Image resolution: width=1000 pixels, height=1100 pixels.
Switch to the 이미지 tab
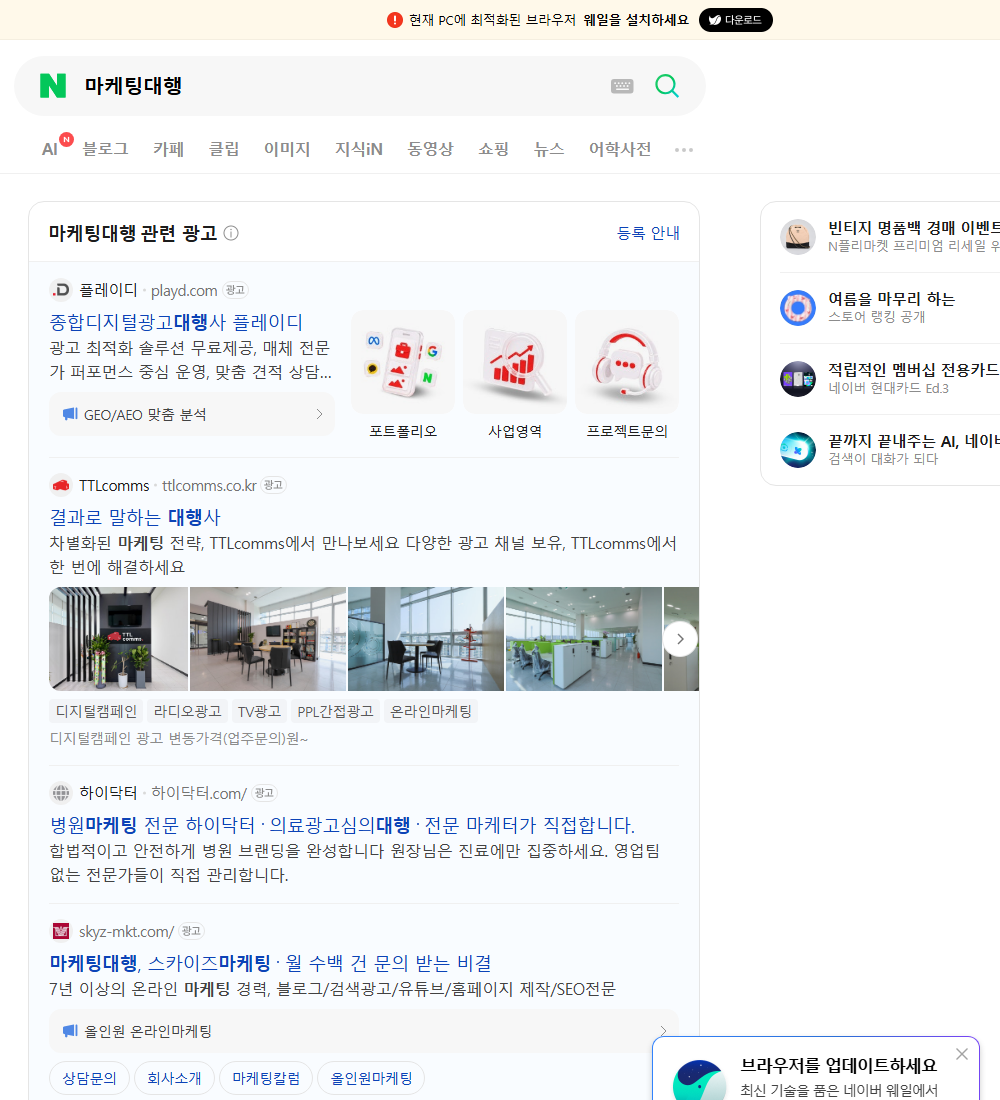tap(287, 149)
